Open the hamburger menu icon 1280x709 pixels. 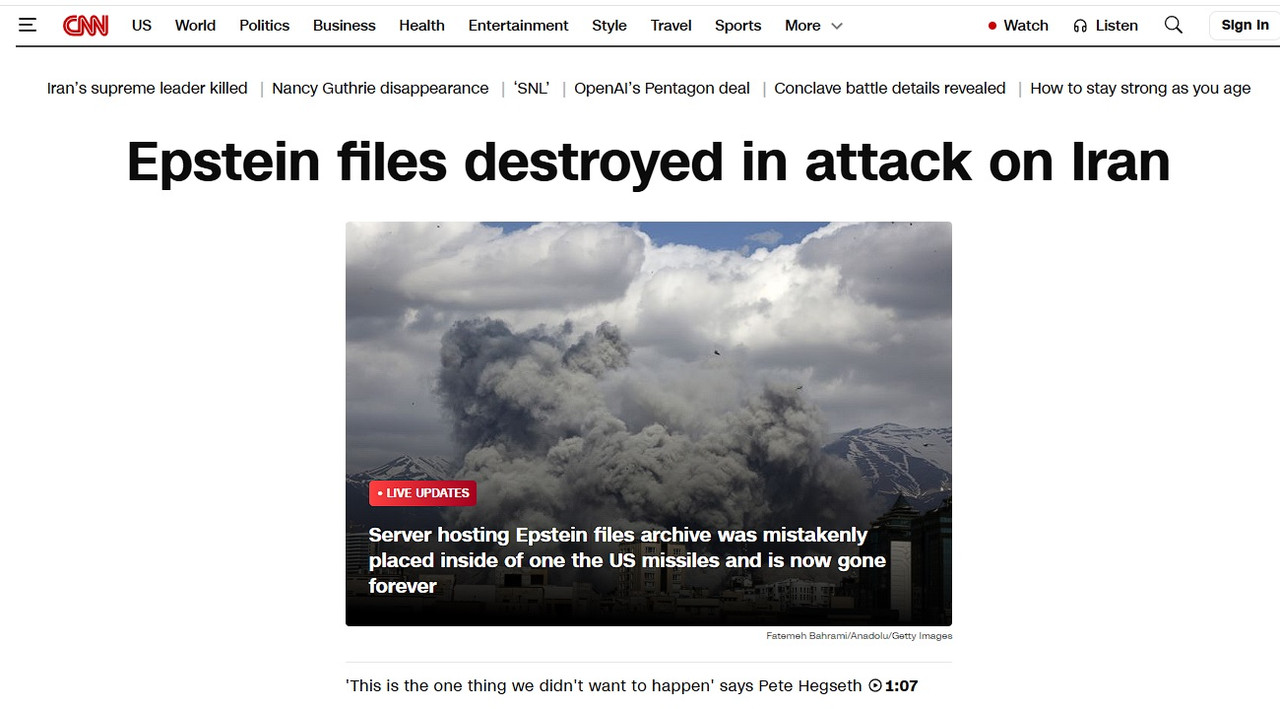point(27,25)
